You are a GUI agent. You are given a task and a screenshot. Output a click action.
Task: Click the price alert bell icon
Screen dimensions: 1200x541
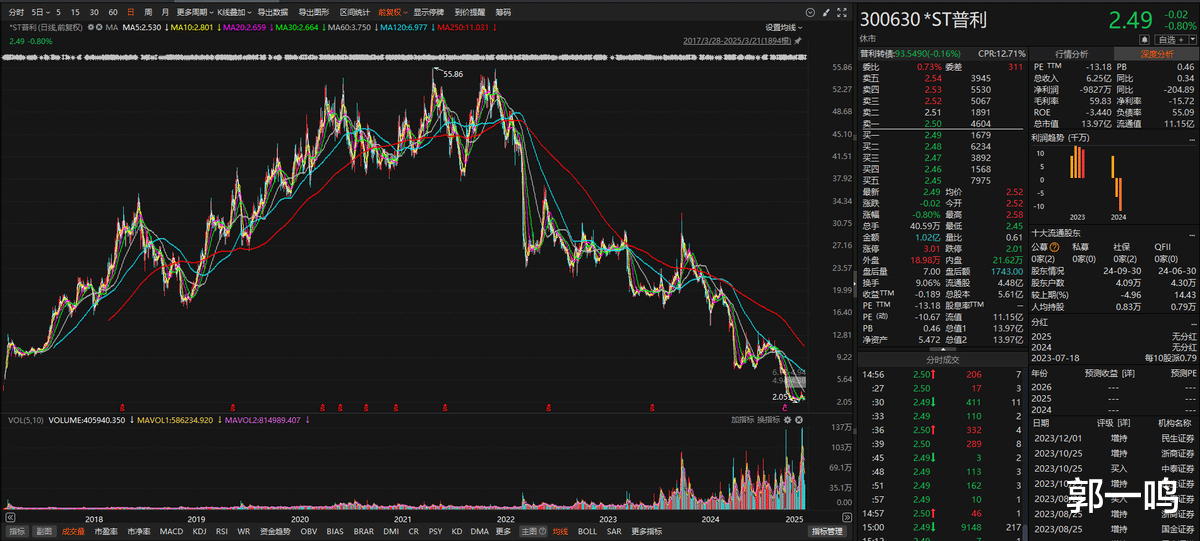coord(1144,39)
